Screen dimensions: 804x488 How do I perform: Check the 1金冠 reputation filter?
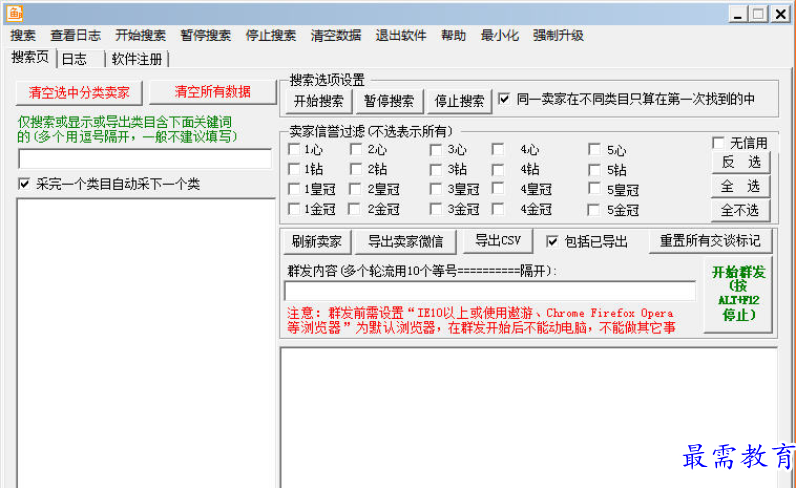pos(294,209)
